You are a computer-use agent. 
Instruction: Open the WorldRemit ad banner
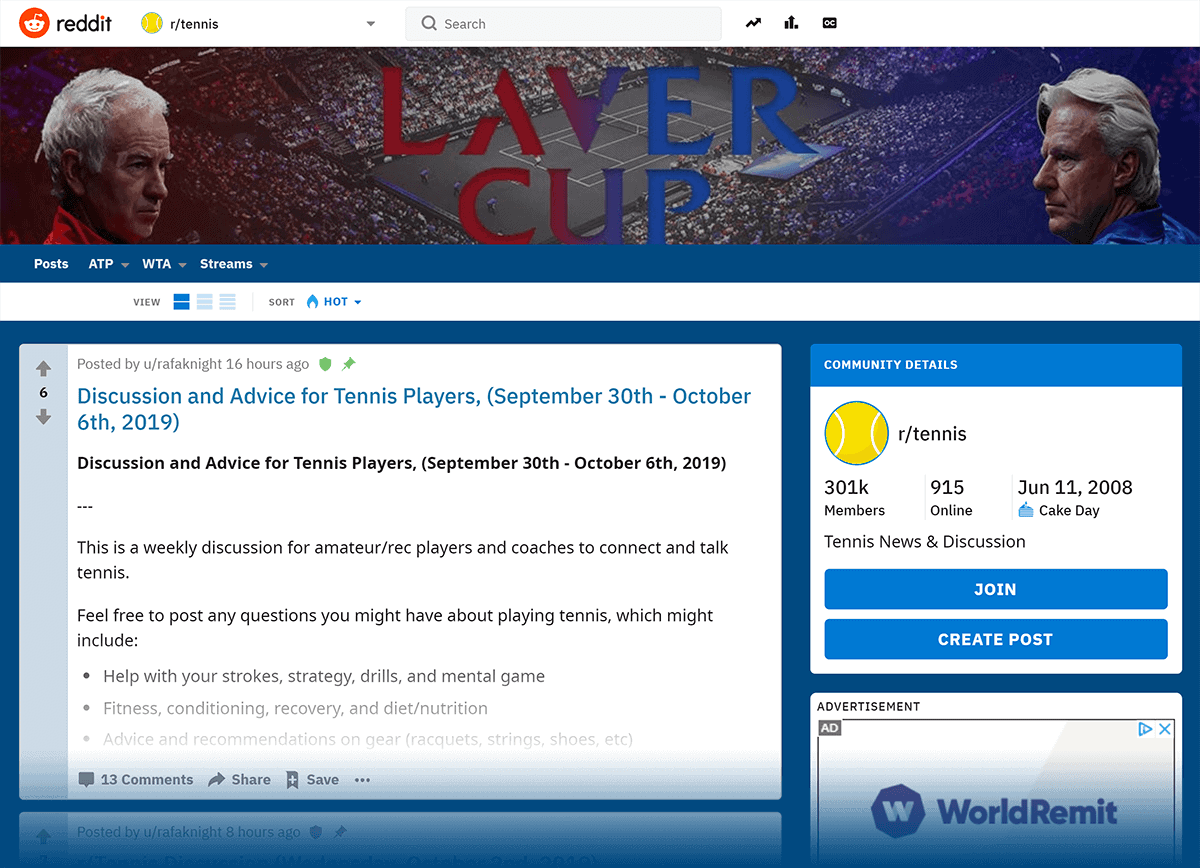coord(996,794)
